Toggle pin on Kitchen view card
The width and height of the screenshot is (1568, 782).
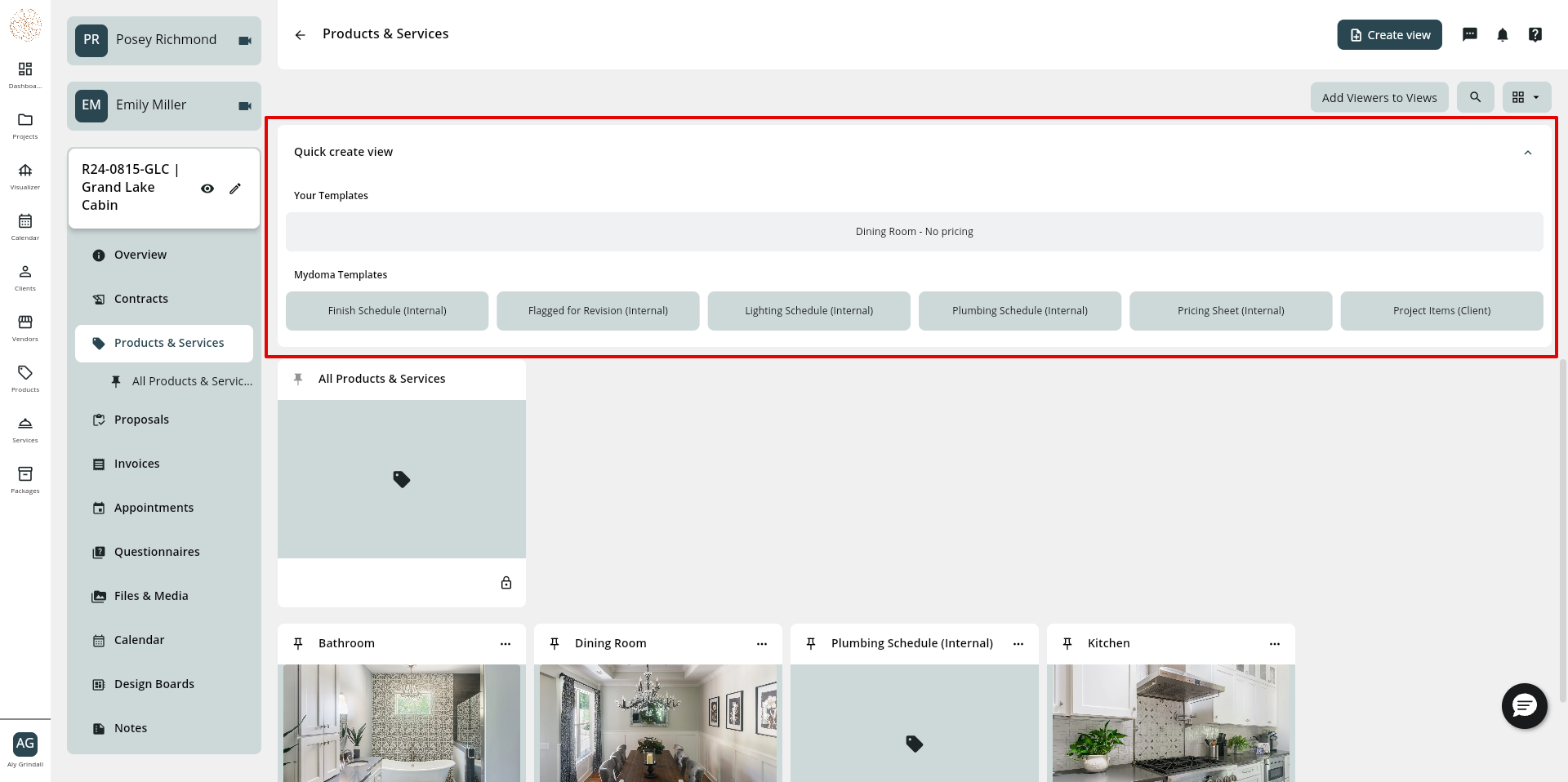[1067, 643]
